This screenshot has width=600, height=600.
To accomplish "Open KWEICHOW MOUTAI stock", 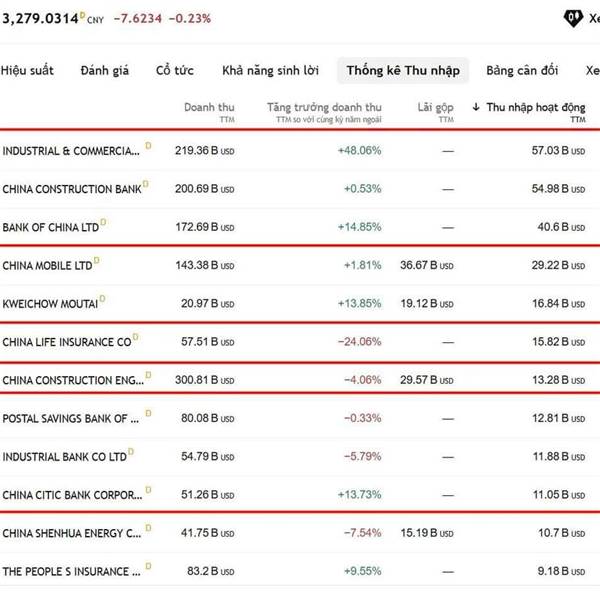I will 50,304.
